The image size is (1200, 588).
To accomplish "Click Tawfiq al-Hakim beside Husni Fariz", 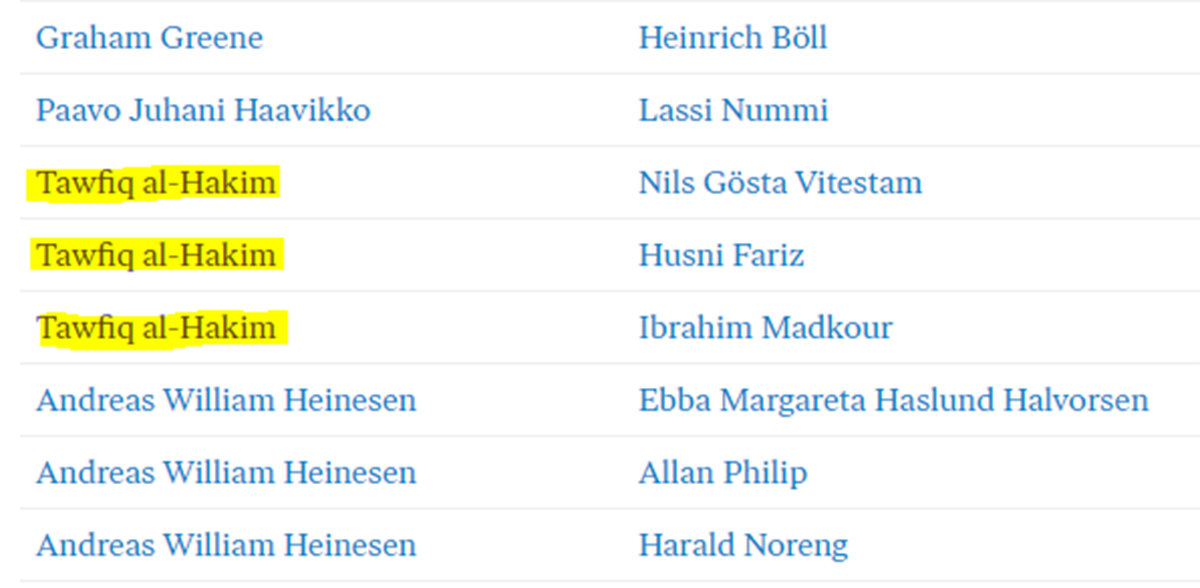I will 156,255.
